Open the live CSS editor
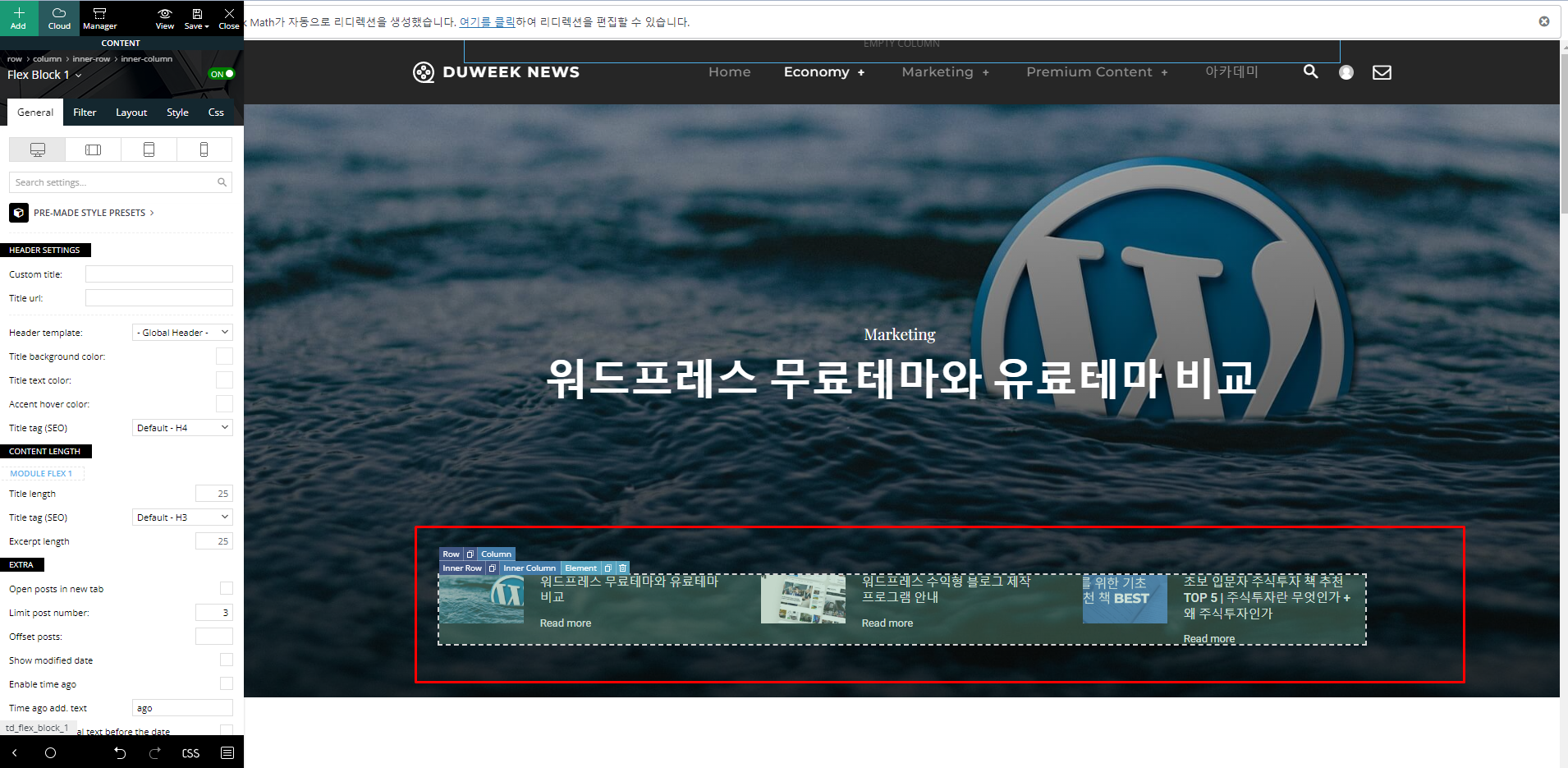1568x768 pixels. coord(190,753)
